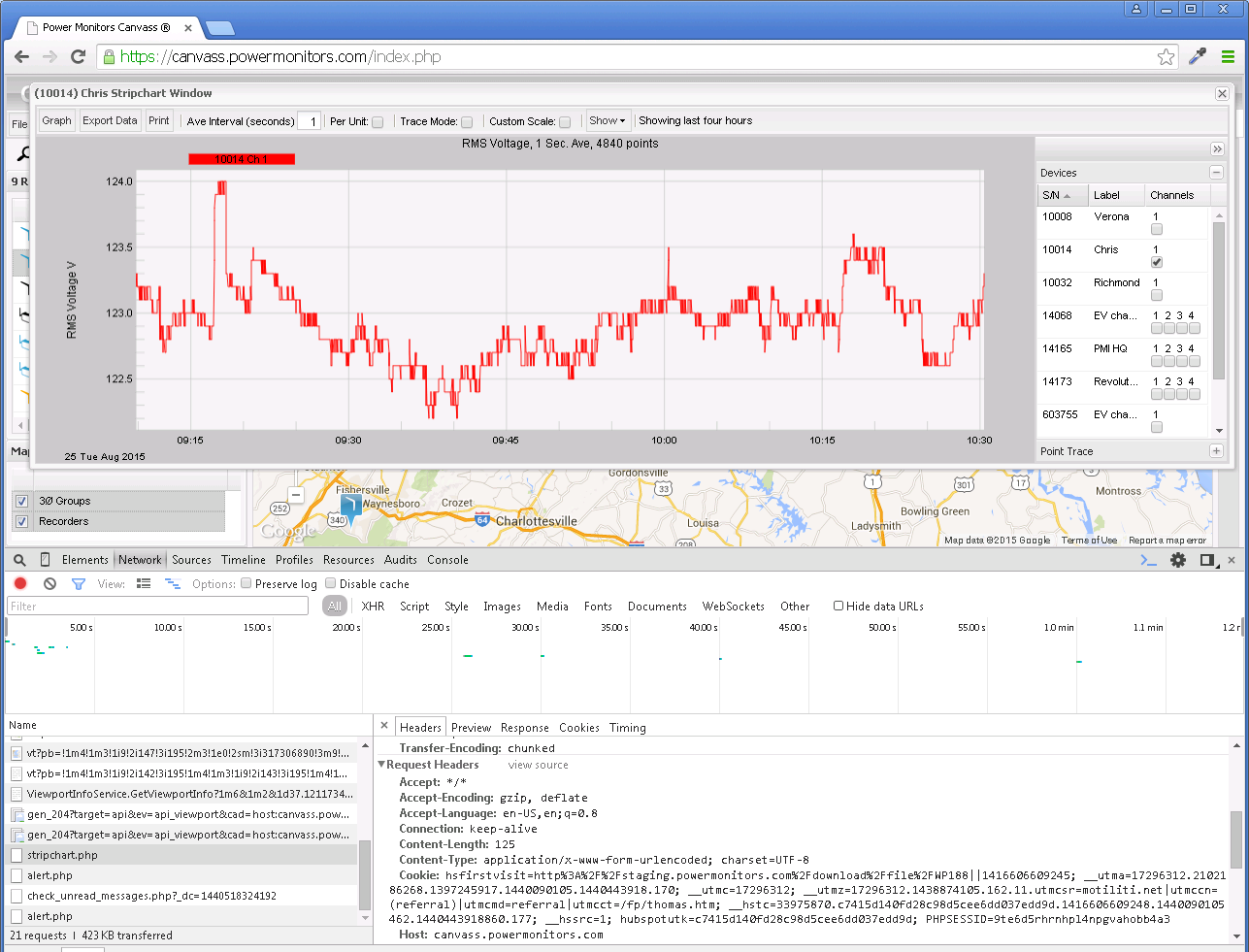1249x952 pixels.
Task: Switch to the Sources tab in DevTools
Action: pyautogui.click(x=191, y=559)
